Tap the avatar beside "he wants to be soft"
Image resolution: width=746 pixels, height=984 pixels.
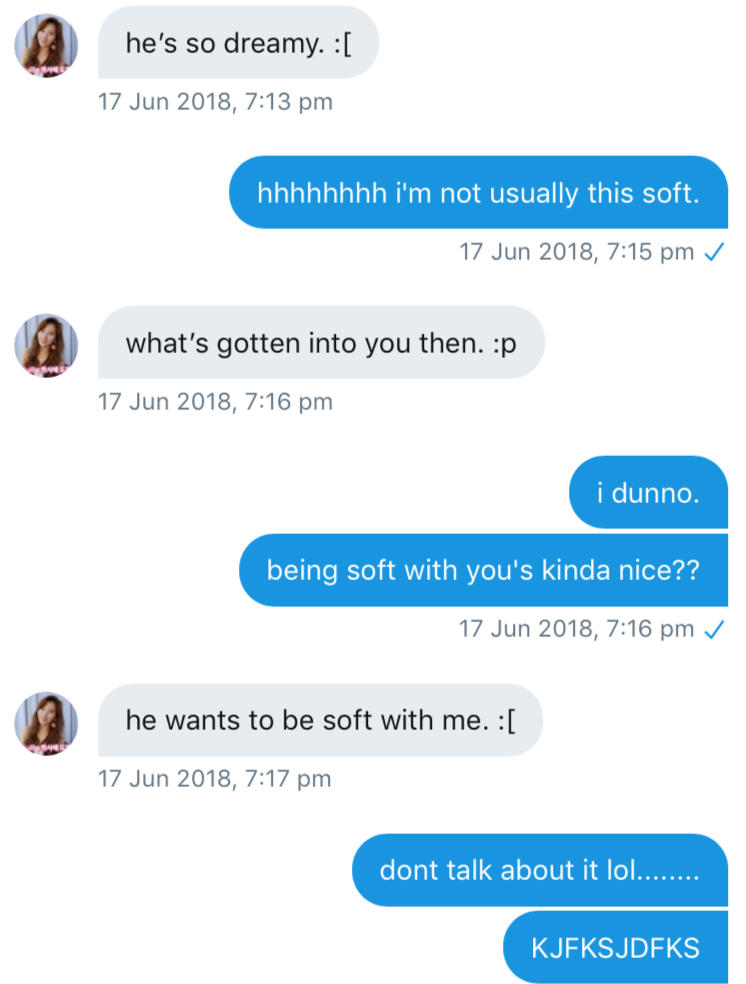[46, 723]
